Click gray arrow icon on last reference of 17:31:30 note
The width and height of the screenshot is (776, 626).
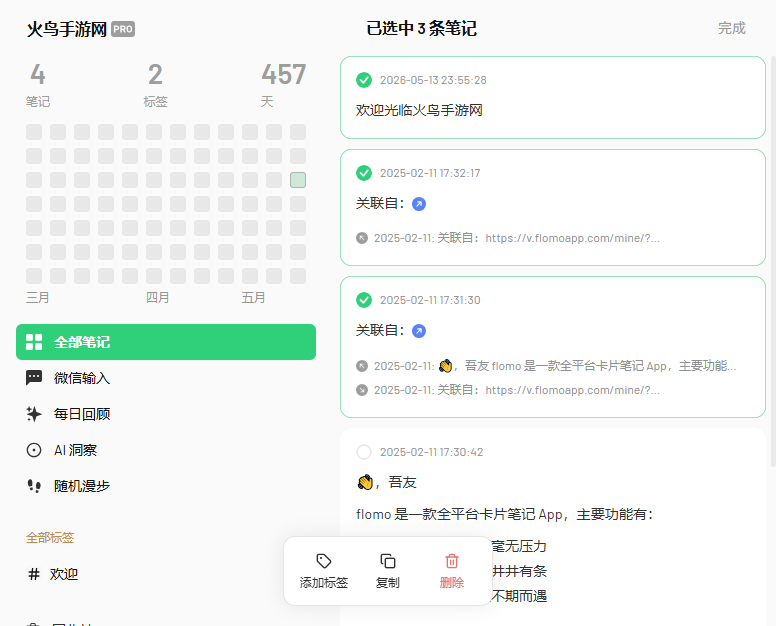pyautogui.click(x=362, y=390)
